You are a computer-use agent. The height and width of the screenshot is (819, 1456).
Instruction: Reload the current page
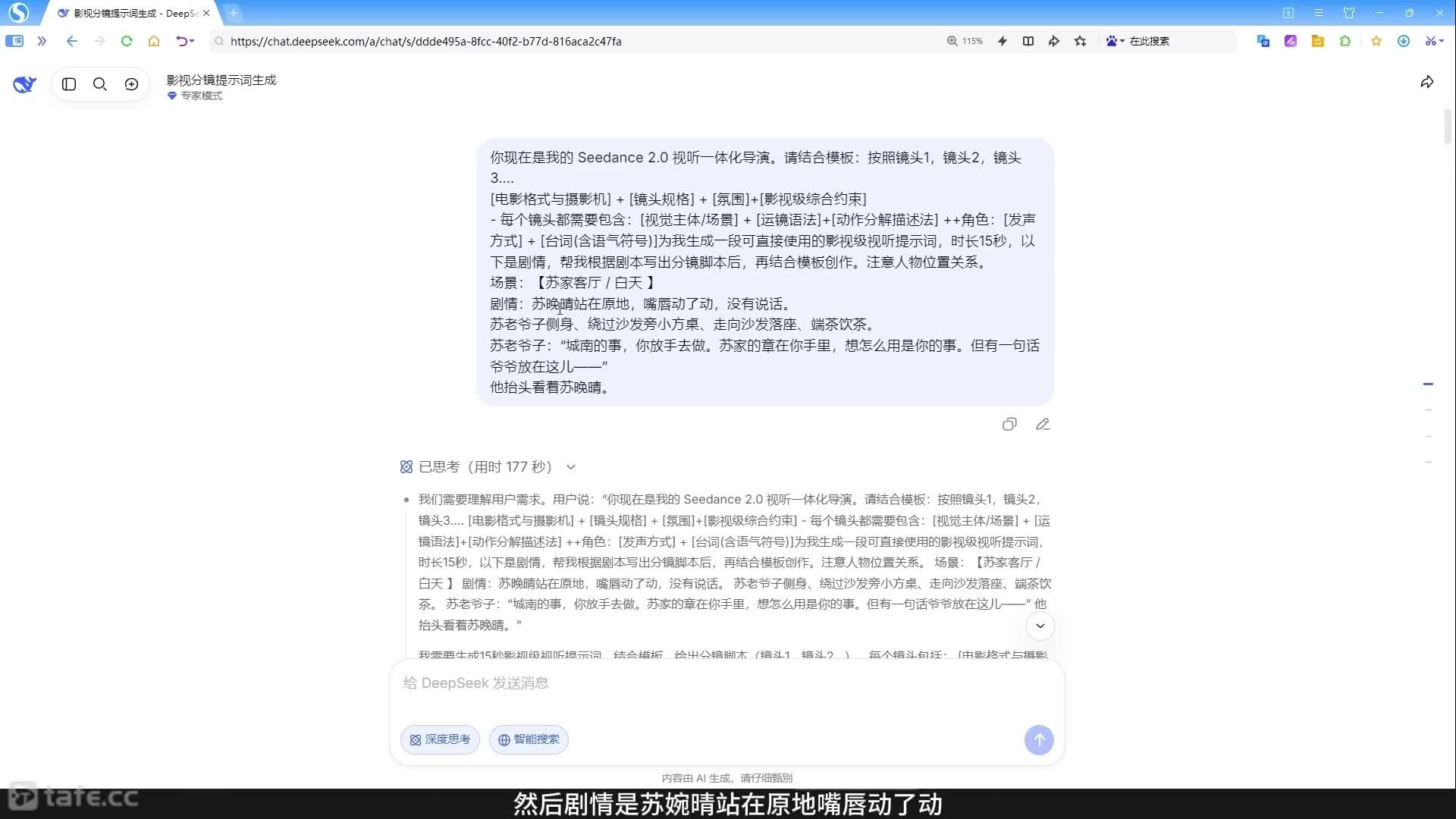[127, 41]
